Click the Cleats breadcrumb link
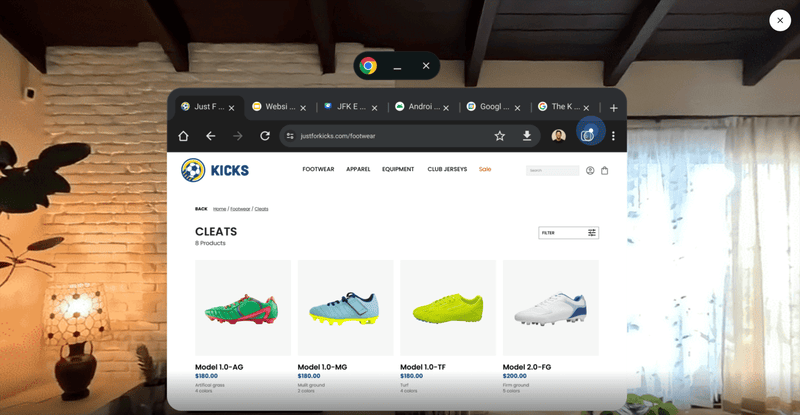Screen dimensions: 800x415 click(x=261, y=209)
